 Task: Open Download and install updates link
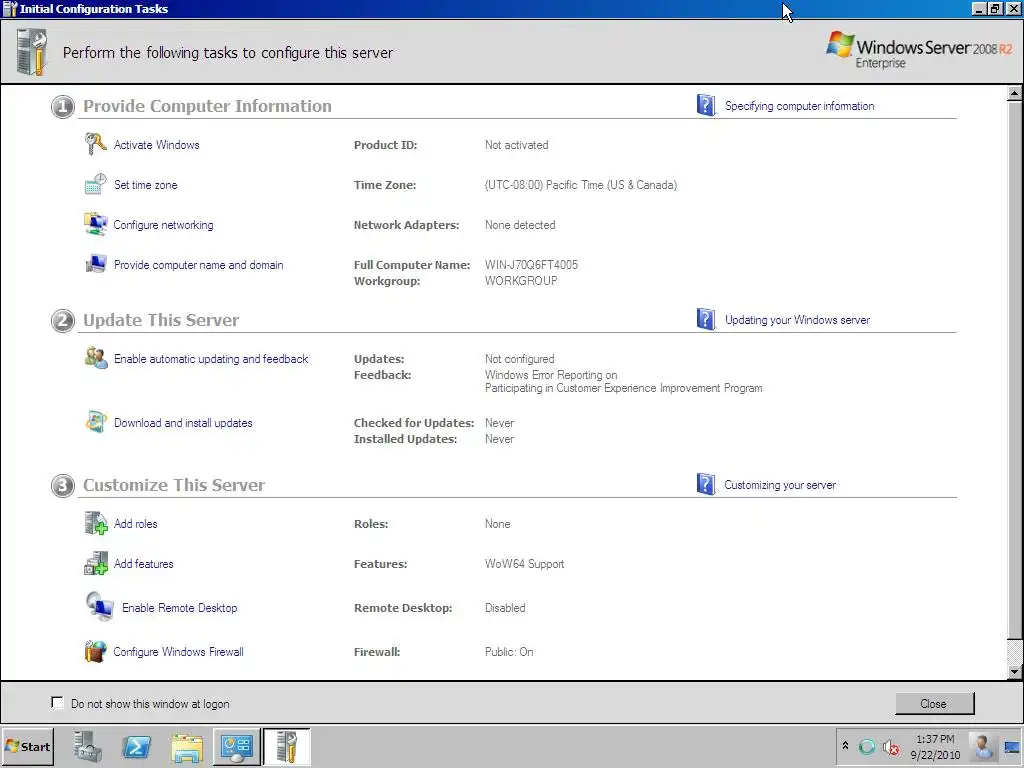[x=183, y=423]
